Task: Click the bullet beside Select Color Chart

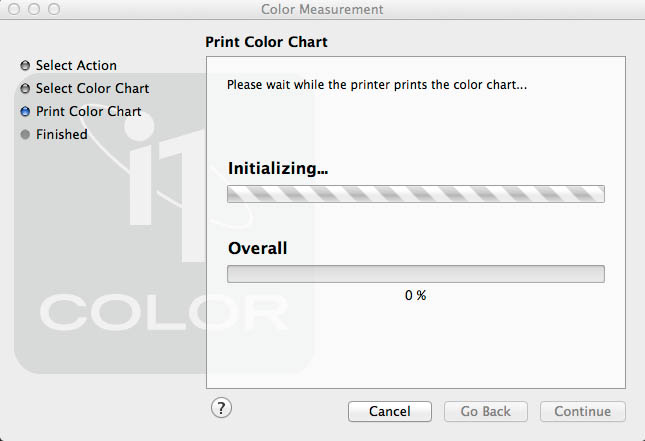Action: click(x=25, y=89)
